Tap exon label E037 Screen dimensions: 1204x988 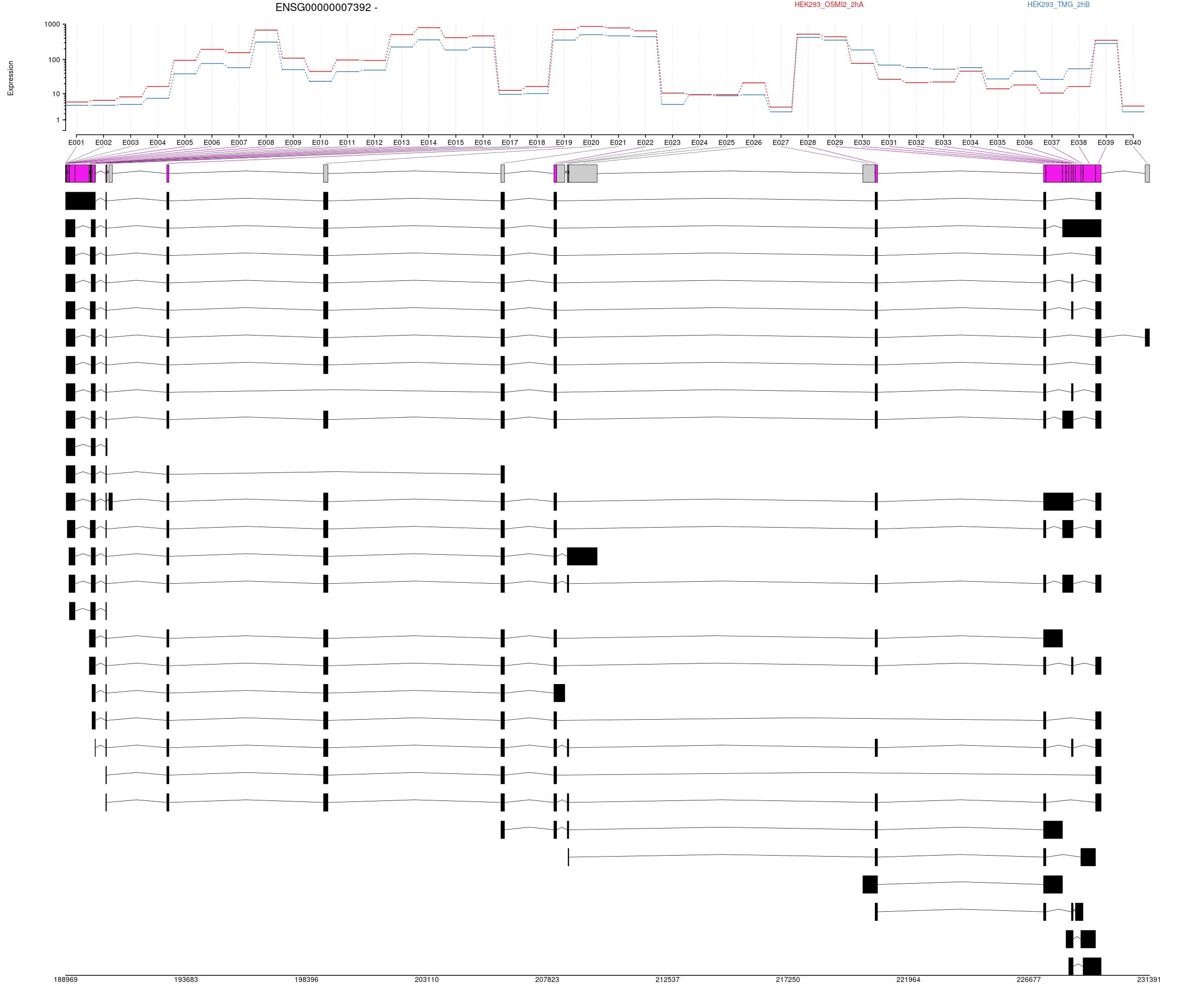pyautogui.click(x=1051, y=143)
